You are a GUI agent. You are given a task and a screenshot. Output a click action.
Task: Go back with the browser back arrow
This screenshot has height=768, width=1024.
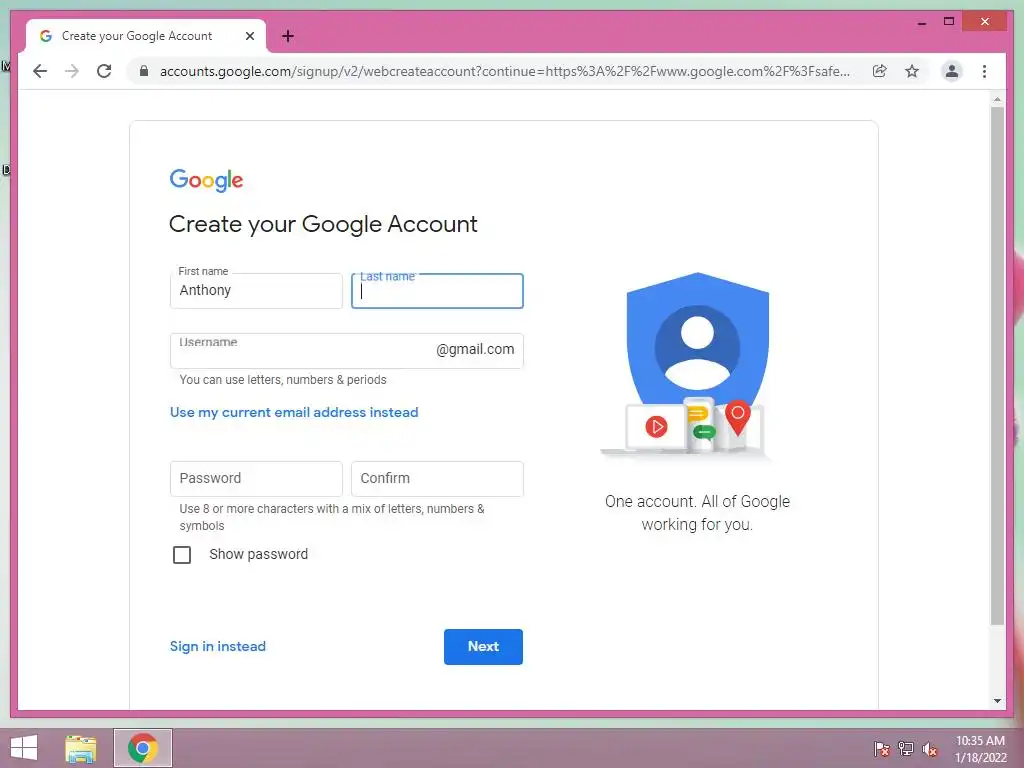click(40, 71)
